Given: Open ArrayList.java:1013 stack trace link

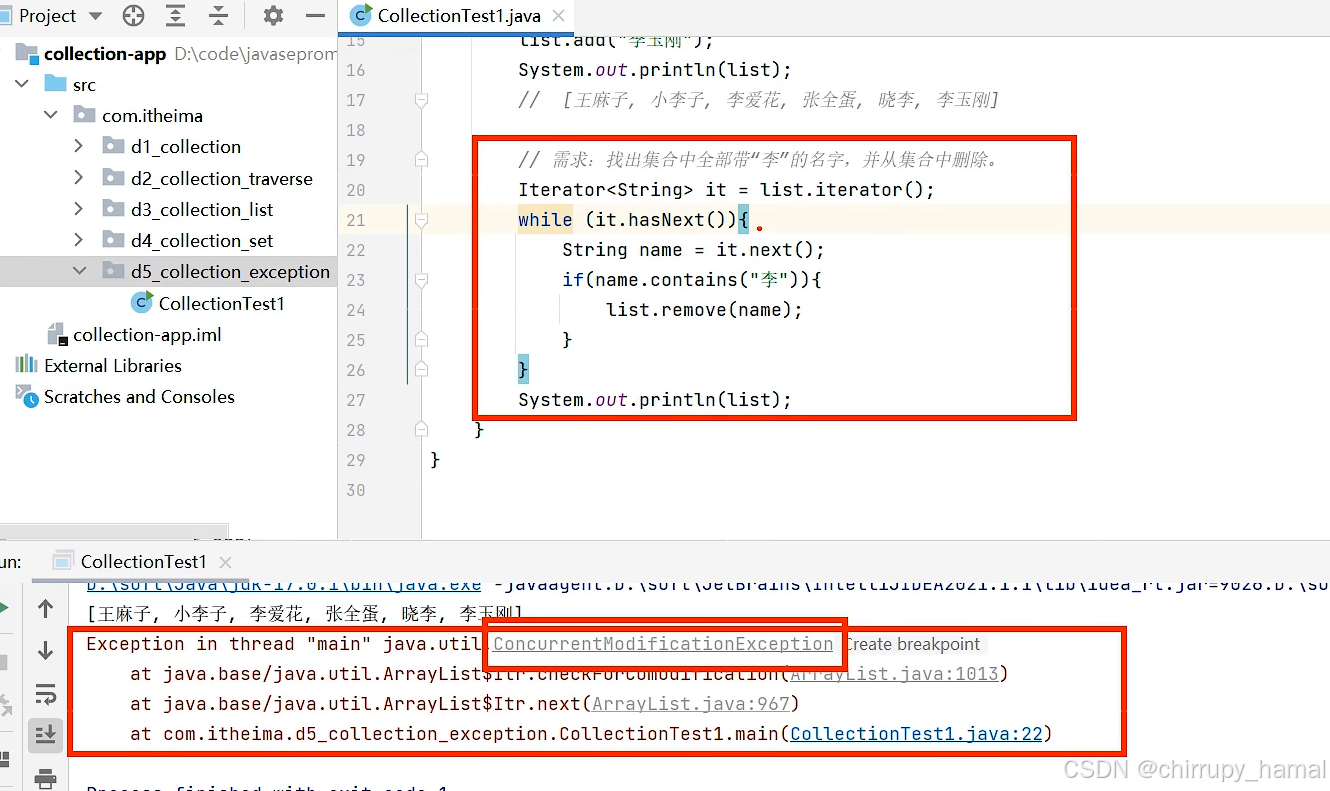Looking at the screenshot, I should click(x=895, y=674).
